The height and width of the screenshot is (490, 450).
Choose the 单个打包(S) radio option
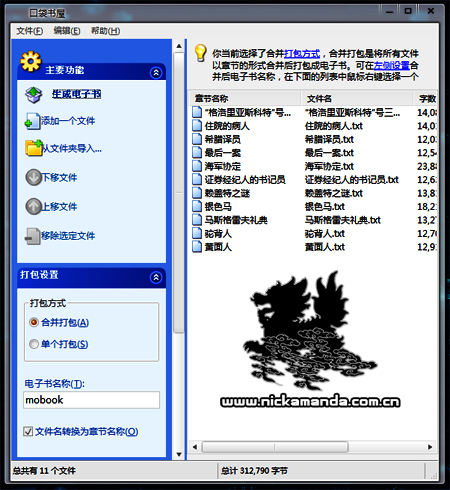[x=34, y=344]
